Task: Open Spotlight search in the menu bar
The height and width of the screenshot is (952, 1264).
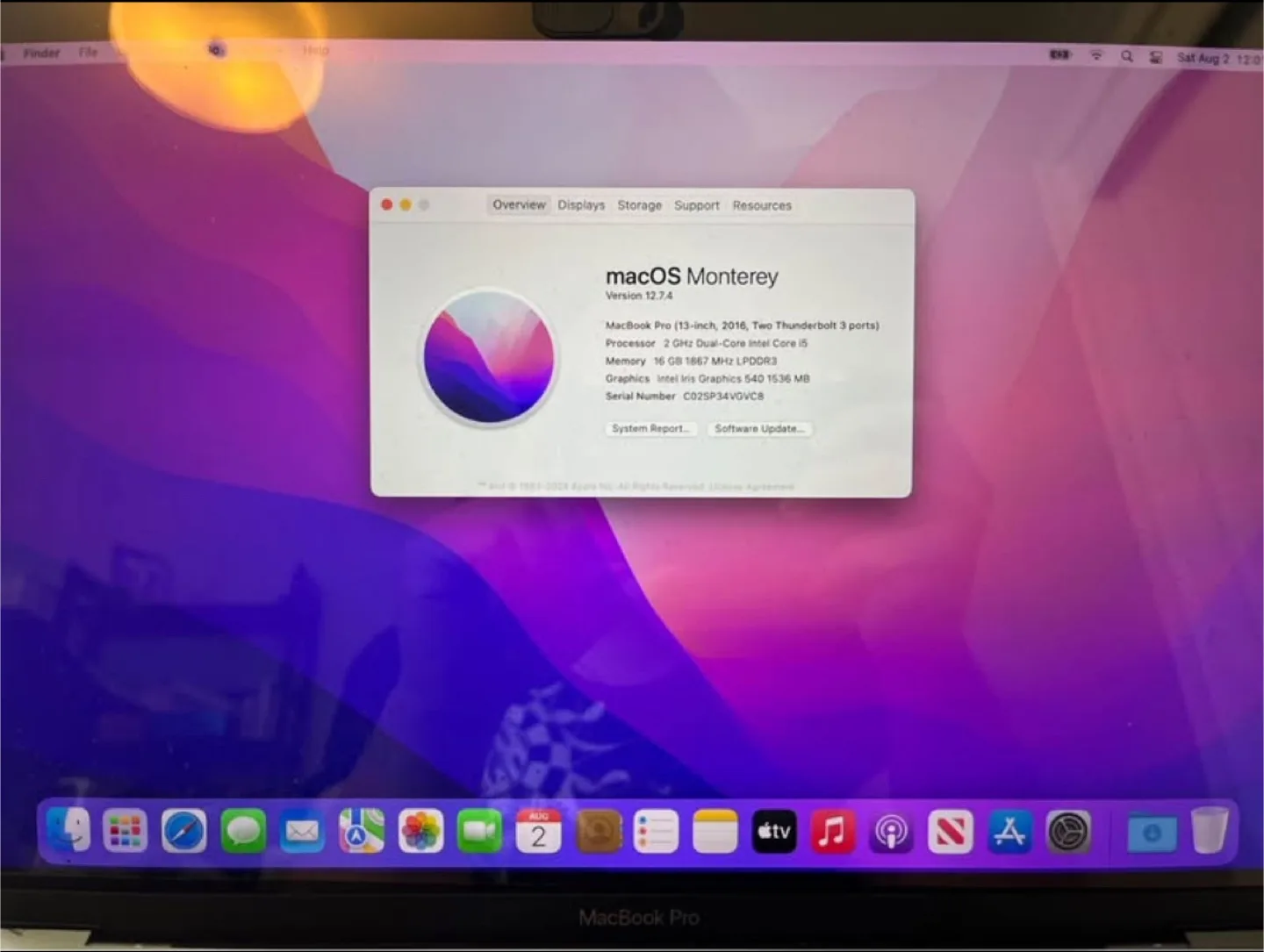Action: [x=1127, y=55]
